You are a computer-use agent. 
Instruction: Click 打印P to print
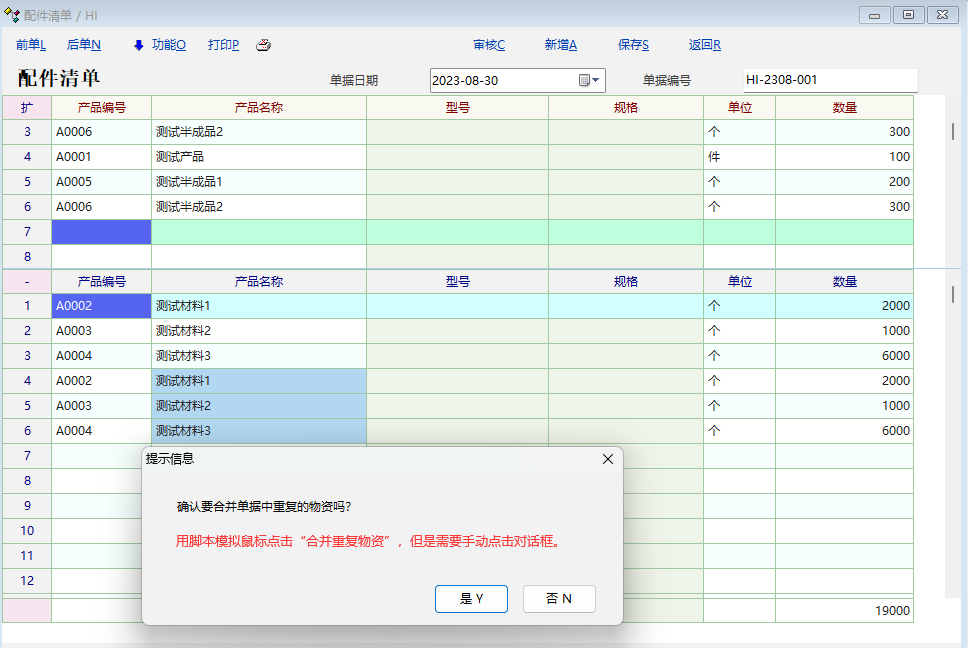pos(223,45)
